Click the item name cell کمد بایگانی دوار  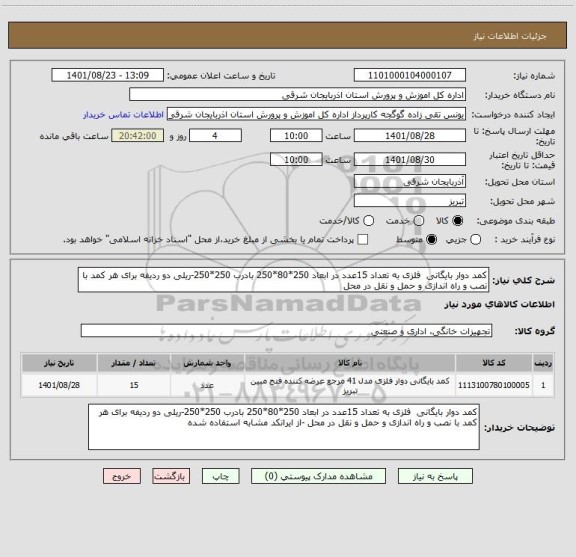[350, 385]
